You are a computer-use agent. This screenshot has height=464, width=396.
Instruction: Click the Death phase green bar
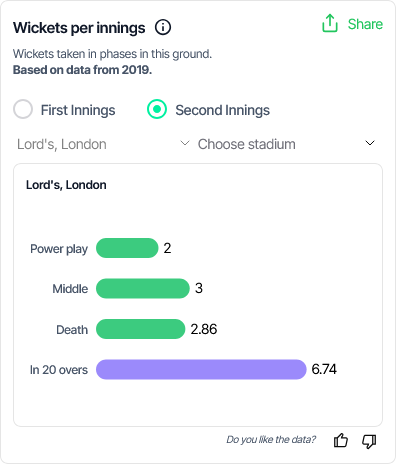pyautogui.click(x=140, y=329)
